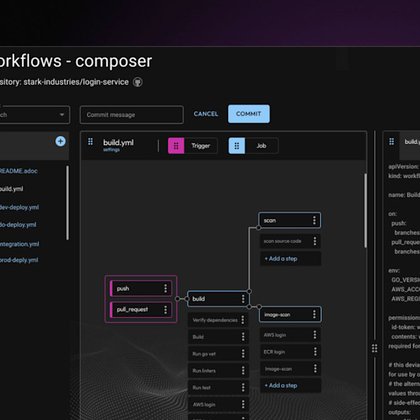This screenshot has height=420, width=420.
Task: Open README.adoc file
Action: (19, 171)
